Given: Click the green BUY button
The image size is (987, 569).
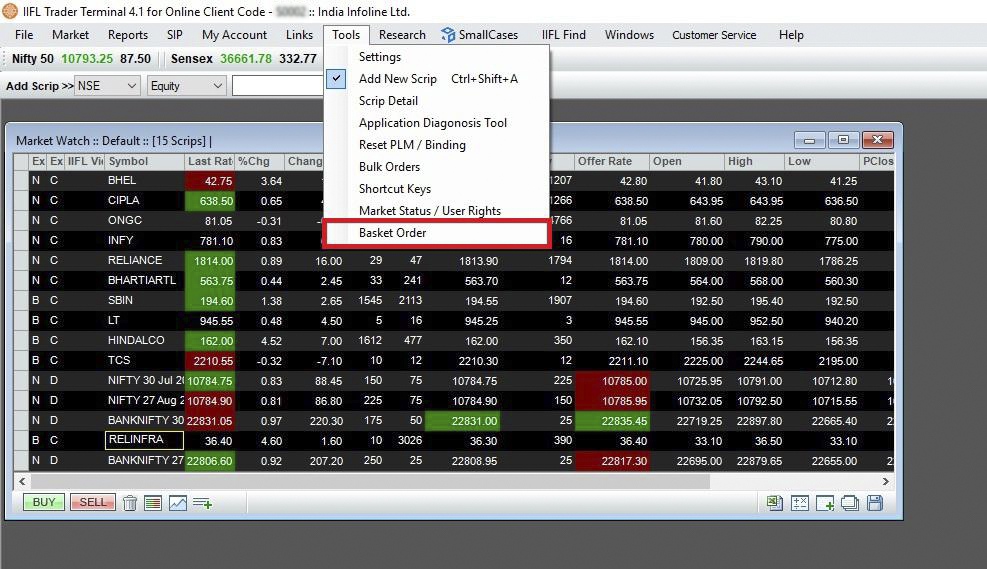Looking at the screenshot, I should (44, 502).
